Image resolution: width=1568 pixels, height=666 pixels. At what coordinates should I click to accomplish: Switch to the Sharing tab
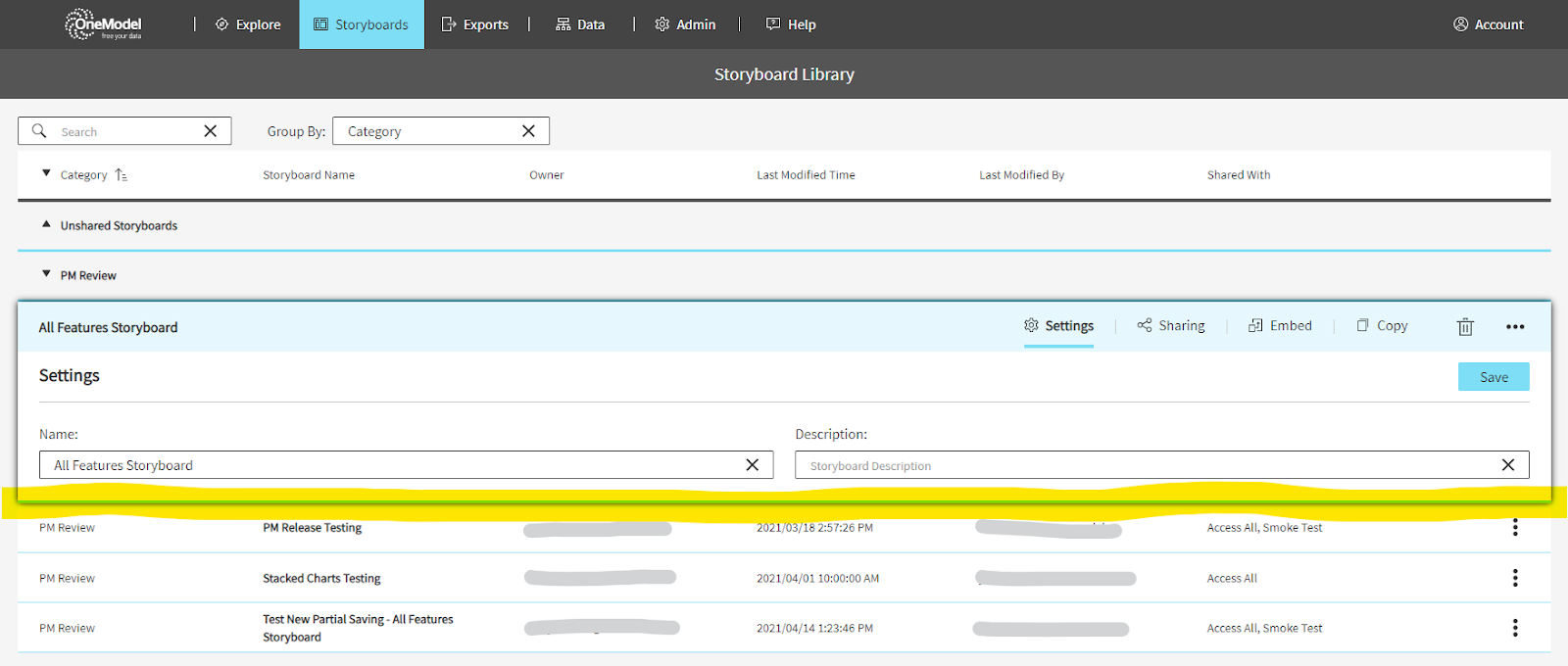pos(1171,326)
